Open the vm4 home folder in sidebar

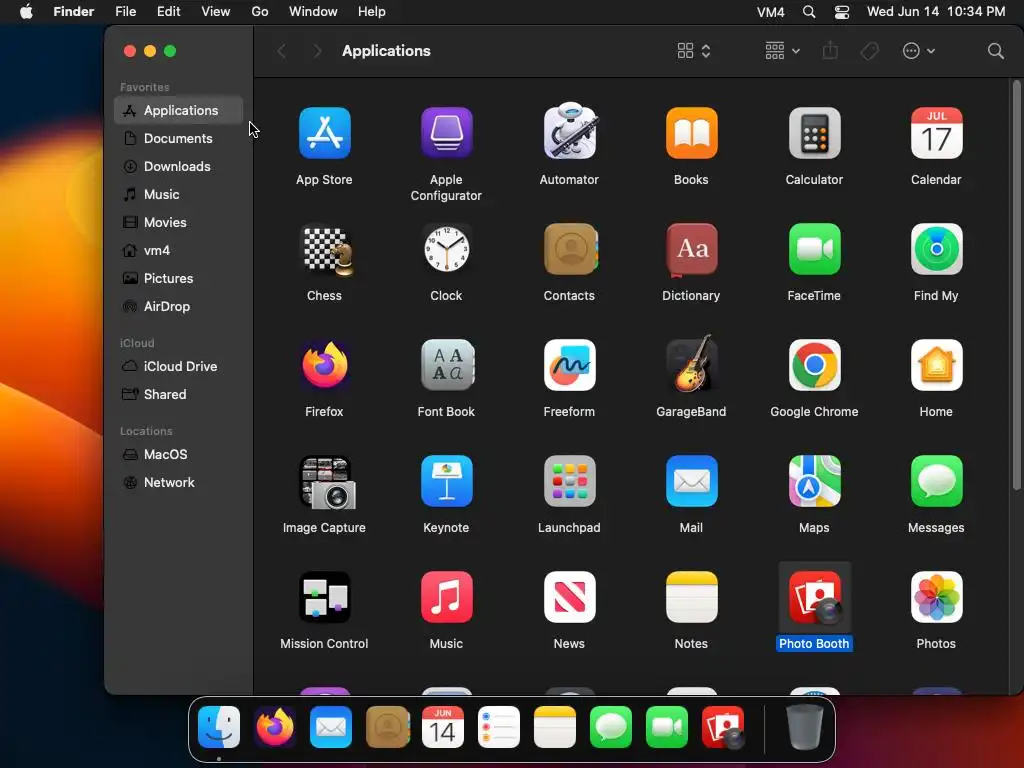pyautogui.click(x=178, y=251)
